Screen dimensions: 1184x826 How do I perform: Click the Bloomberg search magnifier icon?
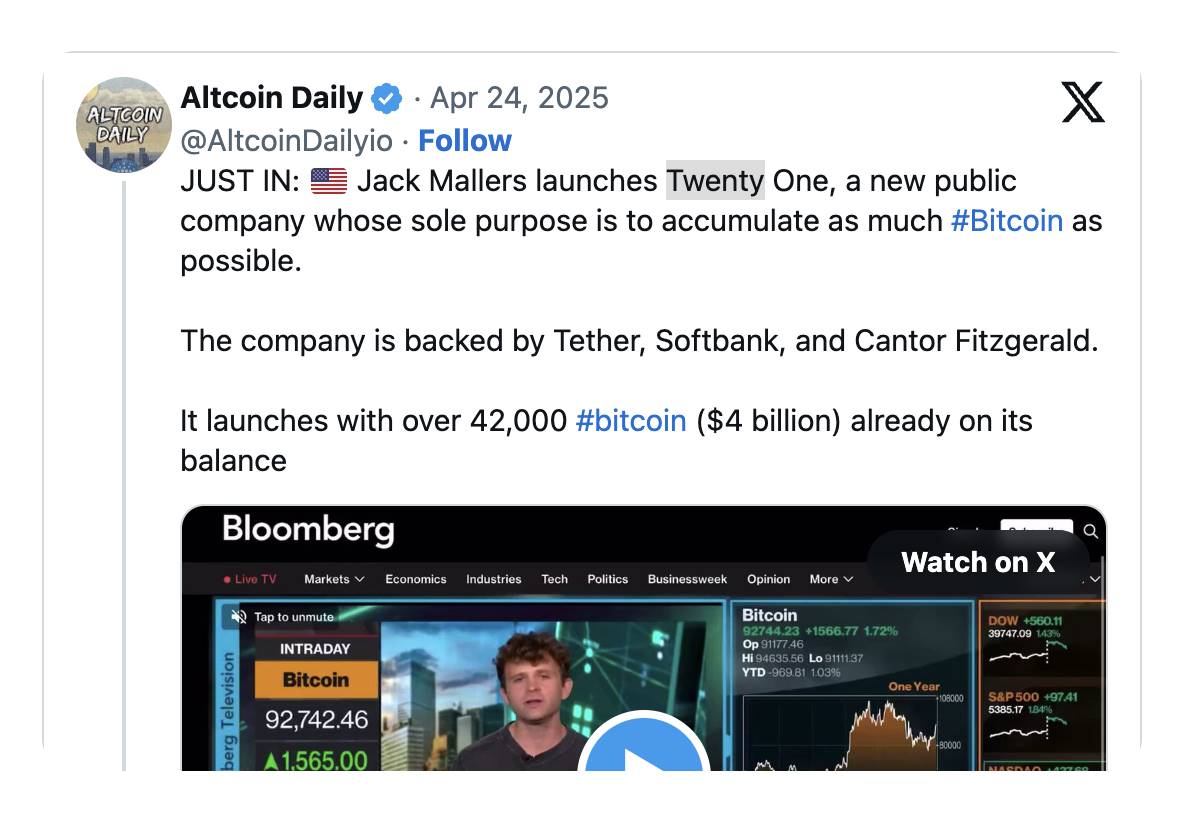[x=1091, y=532]
